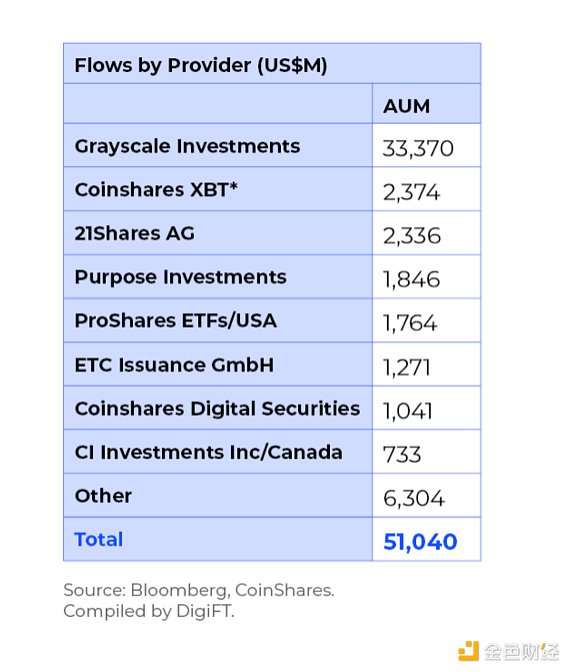Click the Grayscale AUM value 33,370
570x672 pixels.
click(418, 149)
